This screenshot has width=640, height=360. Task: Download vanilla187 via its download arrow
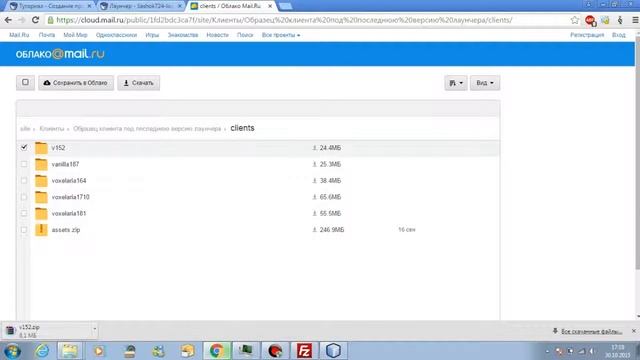314,164
